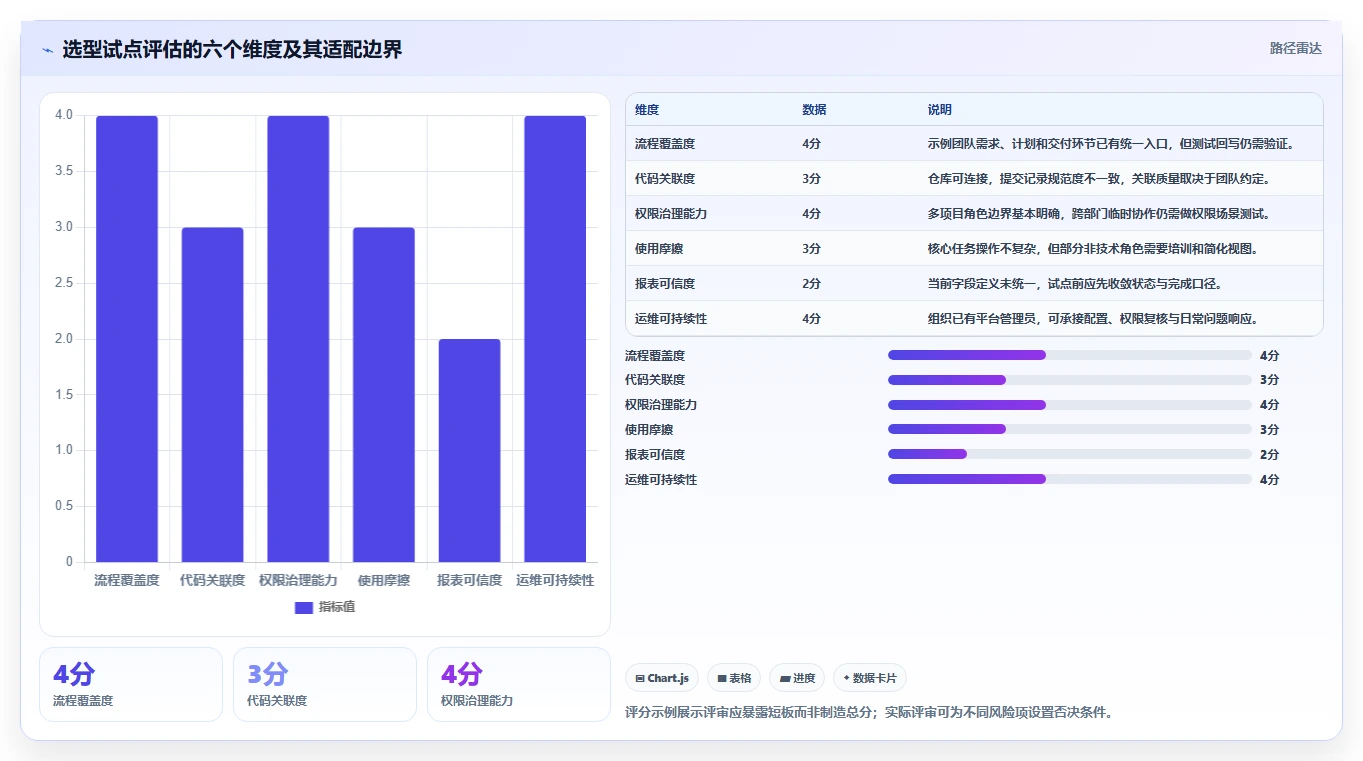The width and height of the screenshot is (1363, 761).
Task: Click the 数据卡片 tag chip
Action: [870, 678]
